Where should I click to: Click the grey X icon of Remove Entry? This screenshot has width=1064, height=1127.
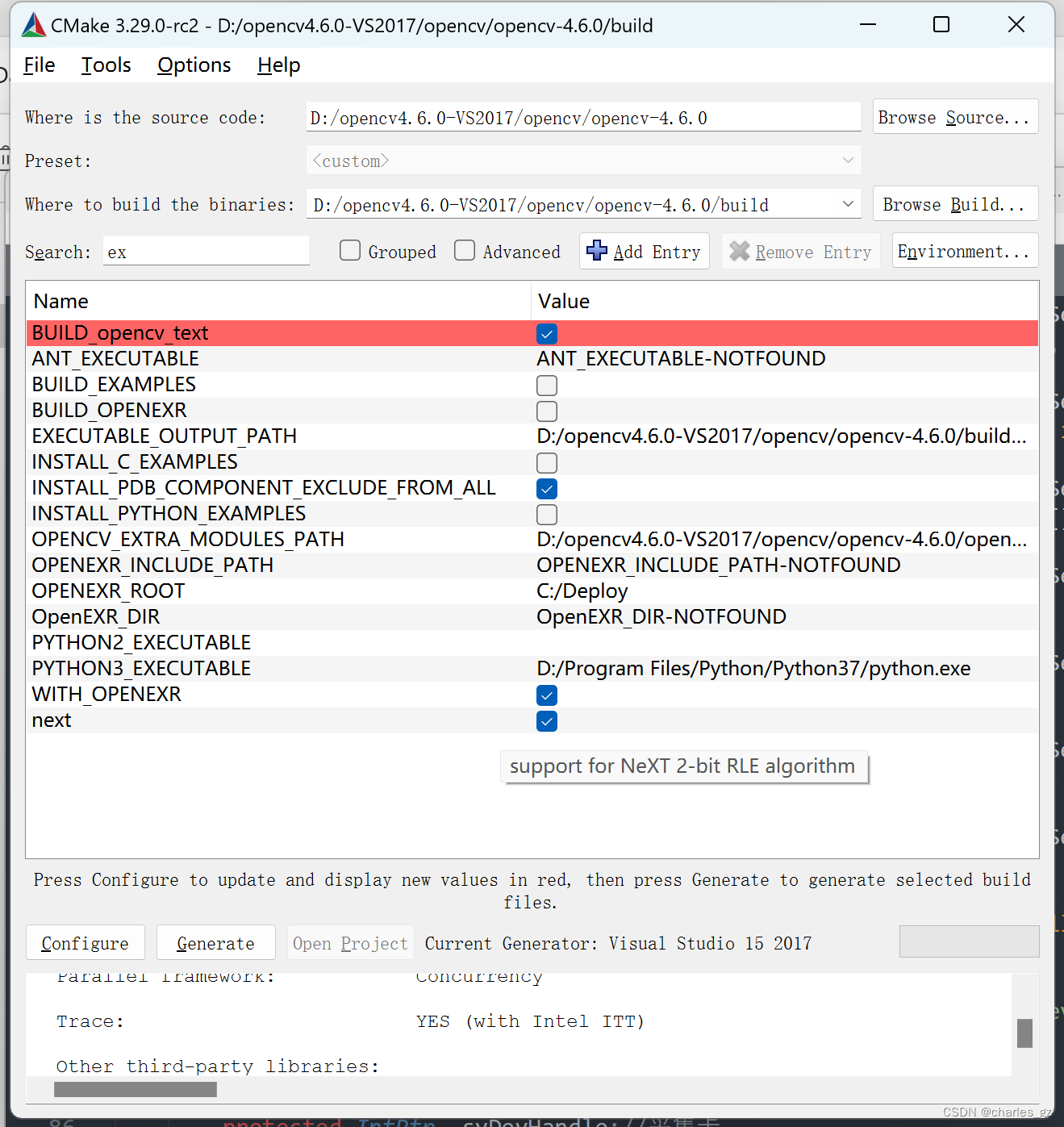point(740,252)
